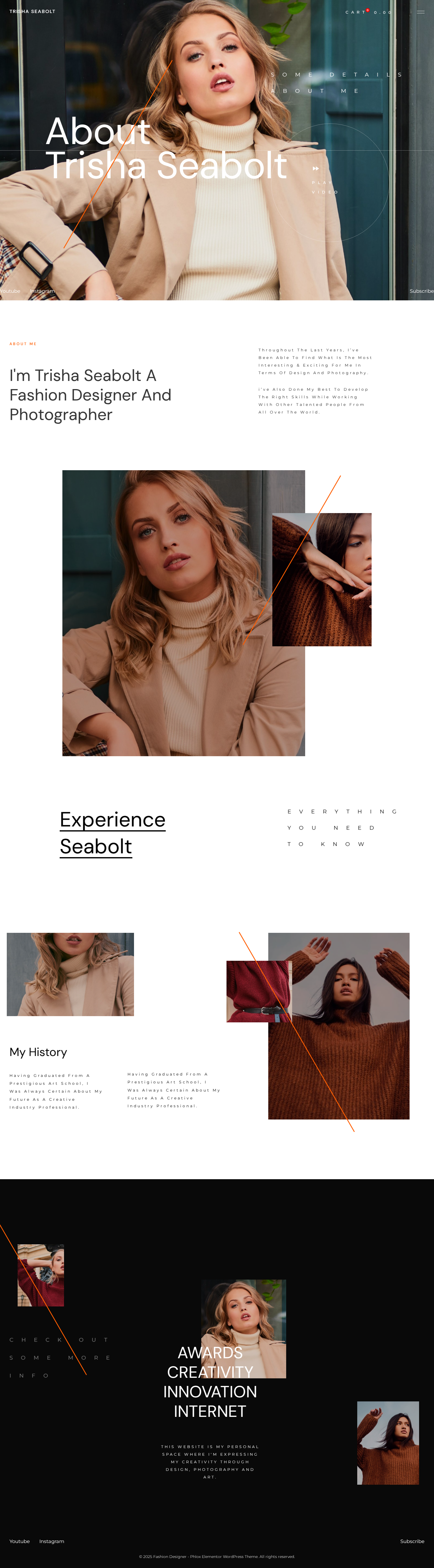This screenshot has height=1568, width=434.
Task: Open the CART 0.00 link
Action: pyautogui.click(x=369, y=12)
